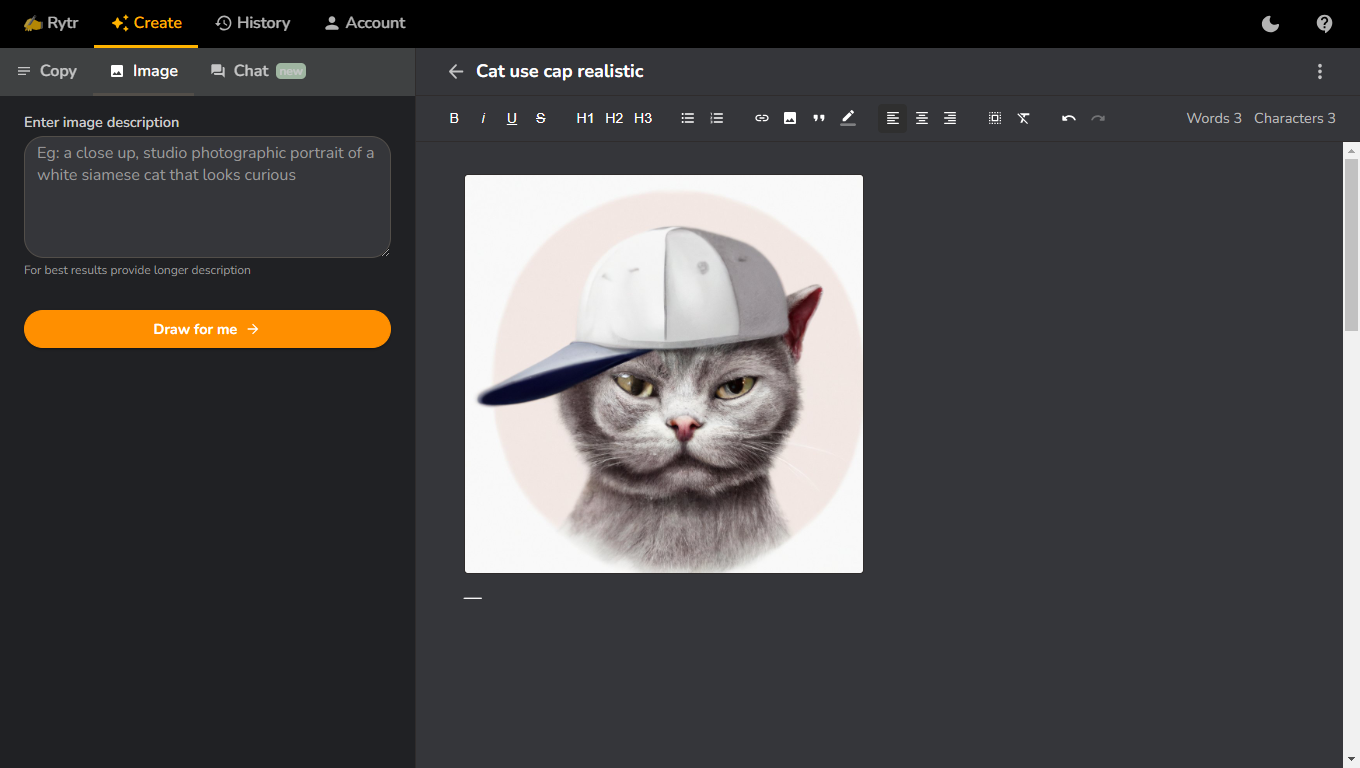Clear text formatting
This screenshot has width=1360, height=768.
tap(1024, 118)
